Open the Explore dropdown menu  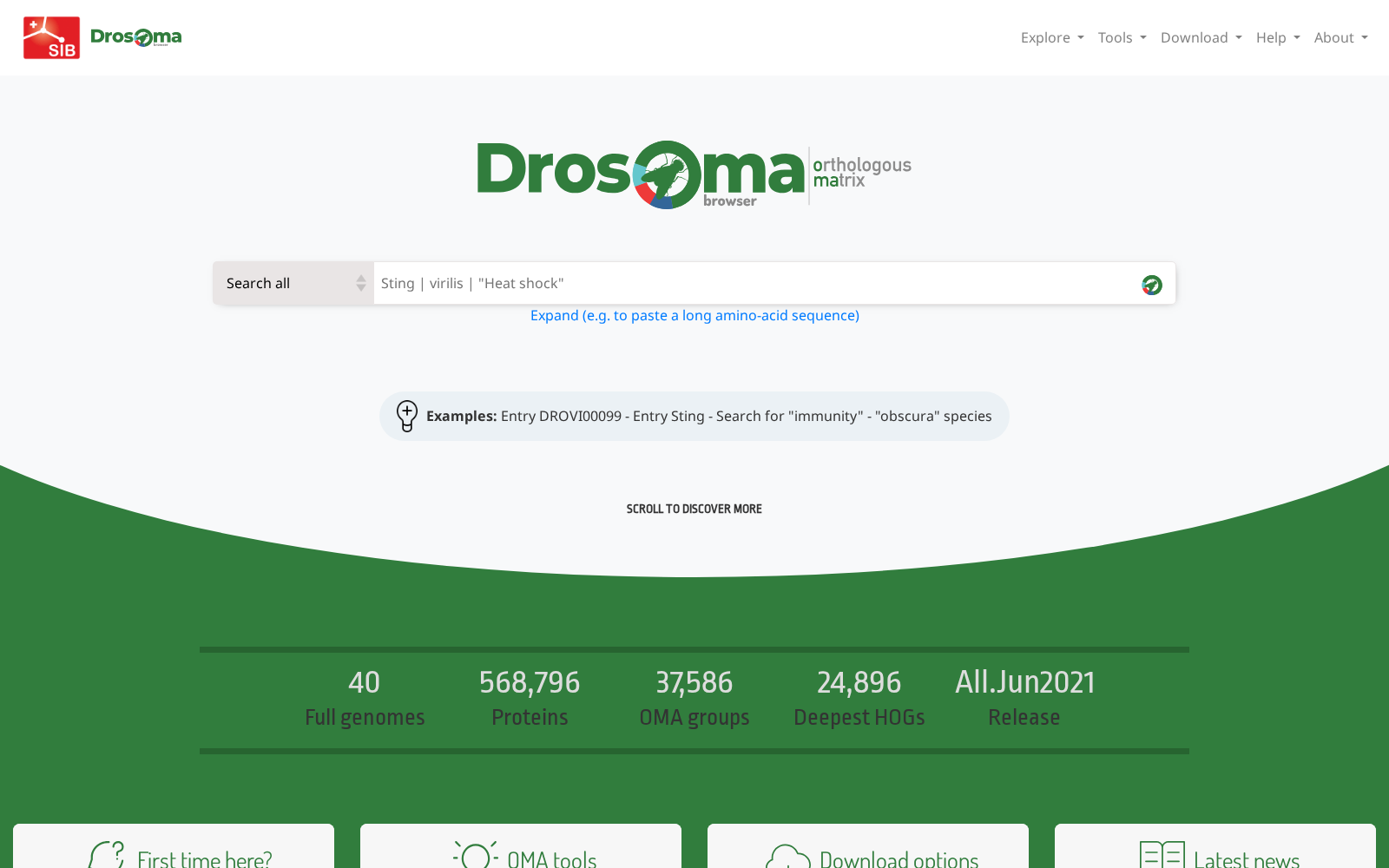click(1052, 37)
